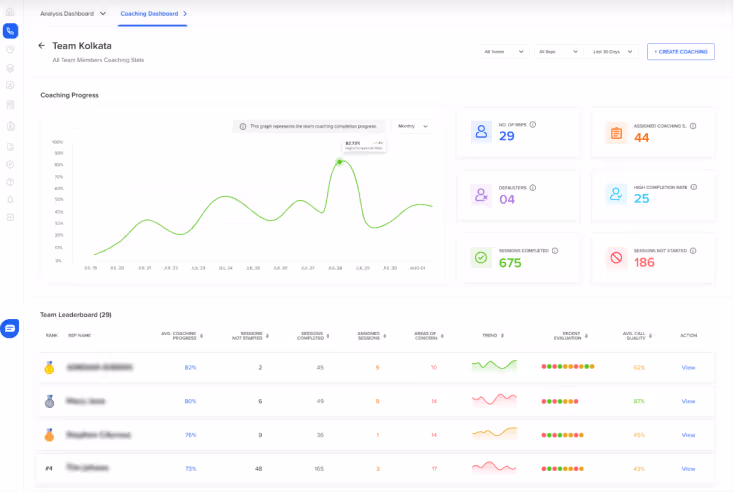This screenshot has width=734, height=492.
Task: Click the green trend sparkline in first row
Action: coord(494,366)
